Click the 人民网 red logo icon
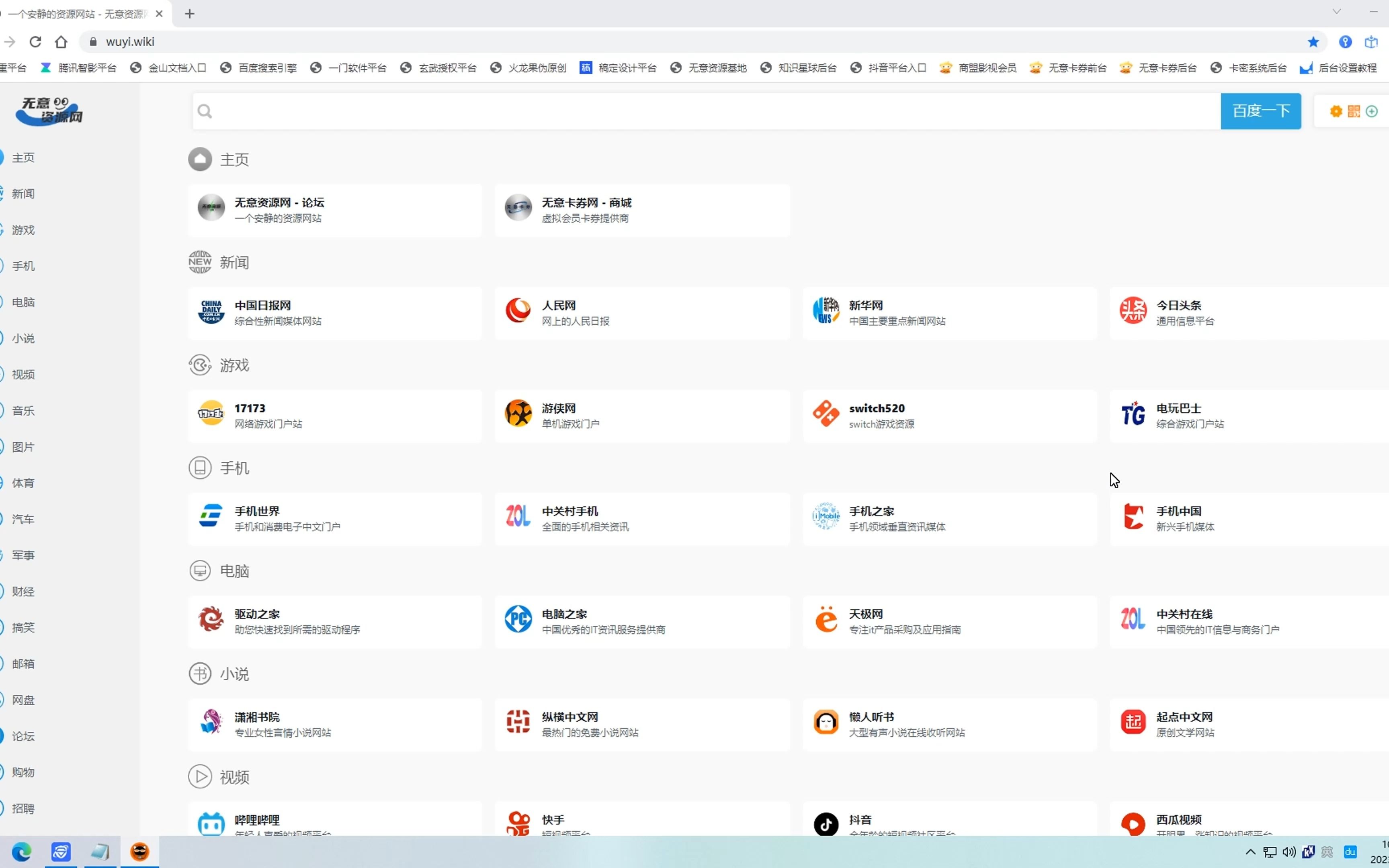 518,311
